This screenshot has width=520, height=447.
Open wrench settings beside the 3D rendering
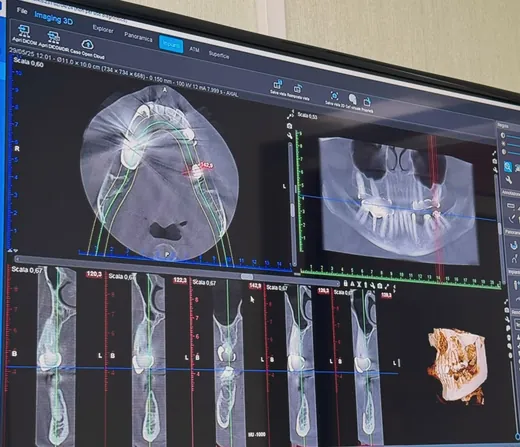[x=508, y=319]
